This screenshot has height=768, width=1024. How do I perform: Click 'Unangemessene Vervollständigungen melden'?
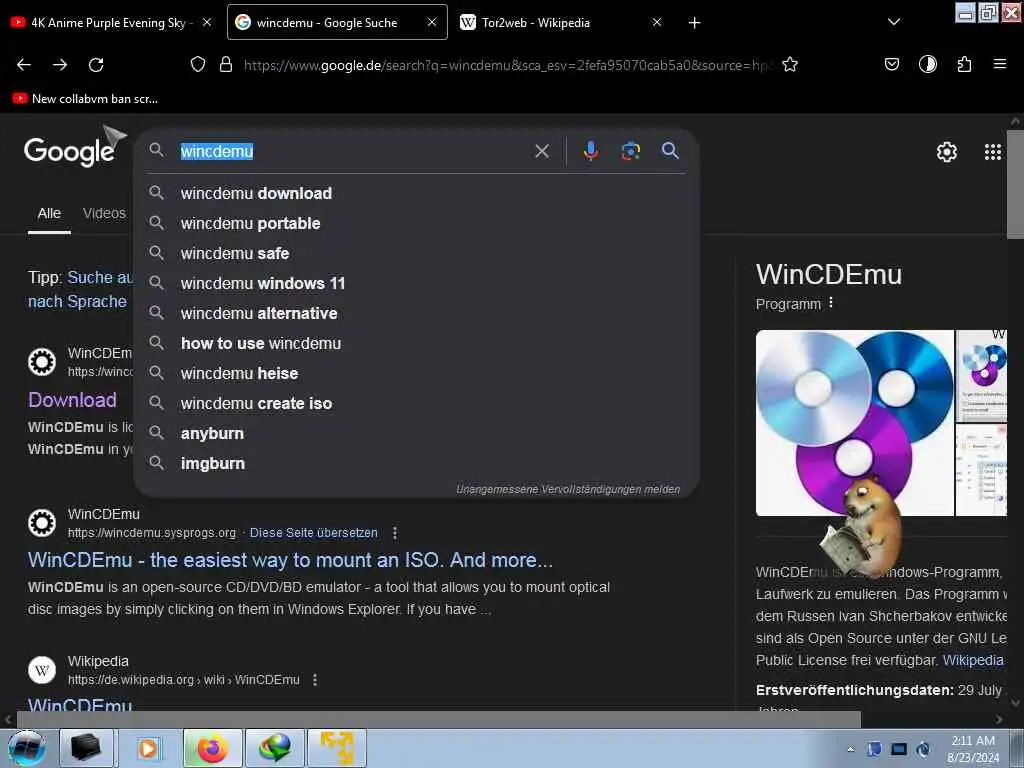568,489
